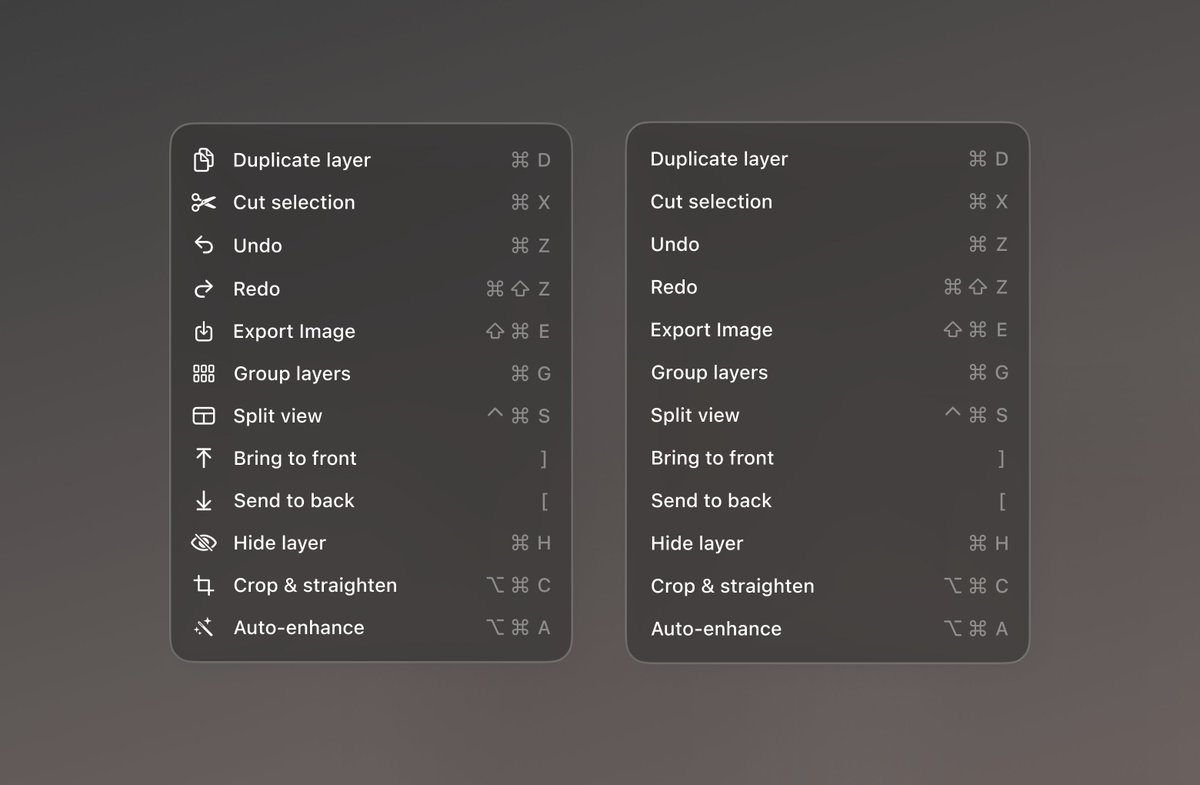
Task: Click the ⇧⌘ E shortcut in the icon menu
Action: [x=518, y=331]
